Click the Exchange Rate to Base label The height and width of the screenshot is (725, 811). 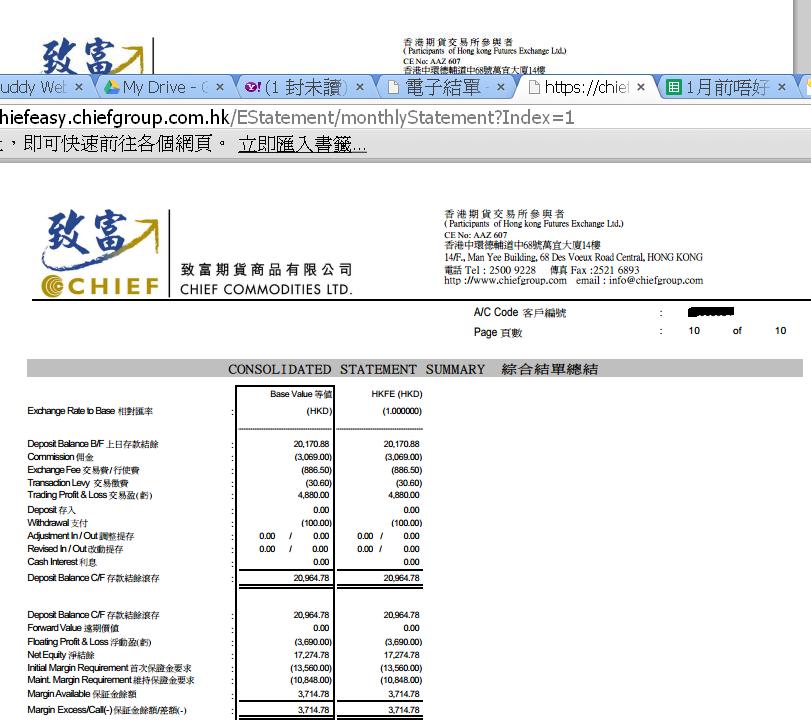[90, 411]
